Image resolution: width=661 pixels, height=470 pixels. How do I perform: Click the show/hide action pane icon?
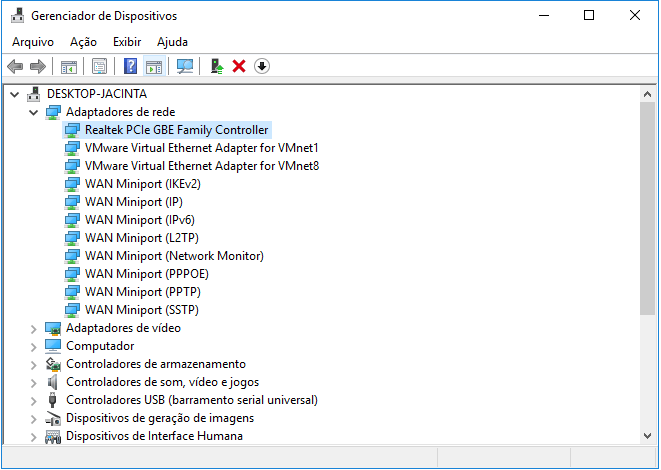pos(153,66)
